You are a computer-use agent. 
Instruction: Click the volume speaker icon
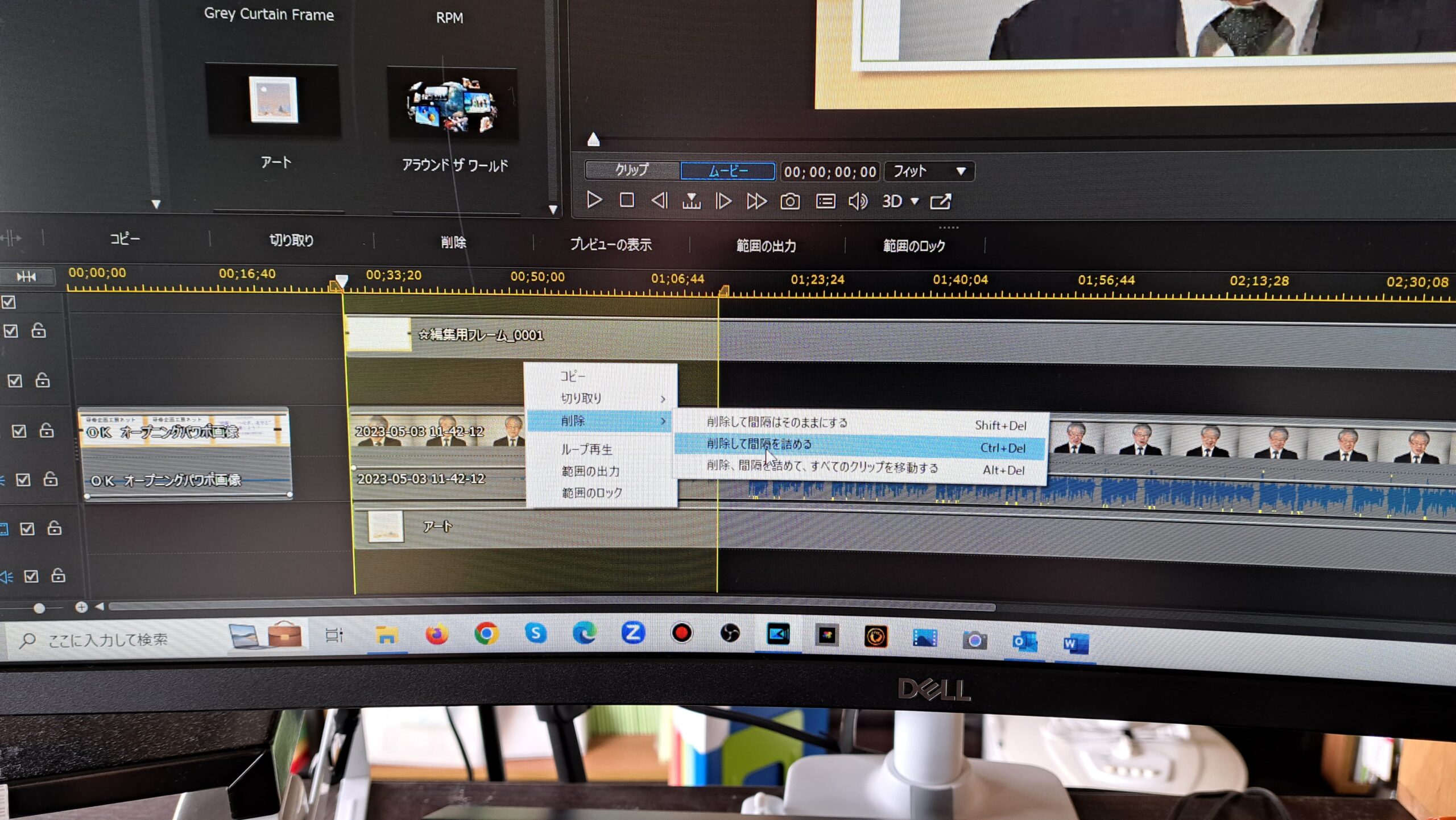pyautogui.click(x=858, y=201)
